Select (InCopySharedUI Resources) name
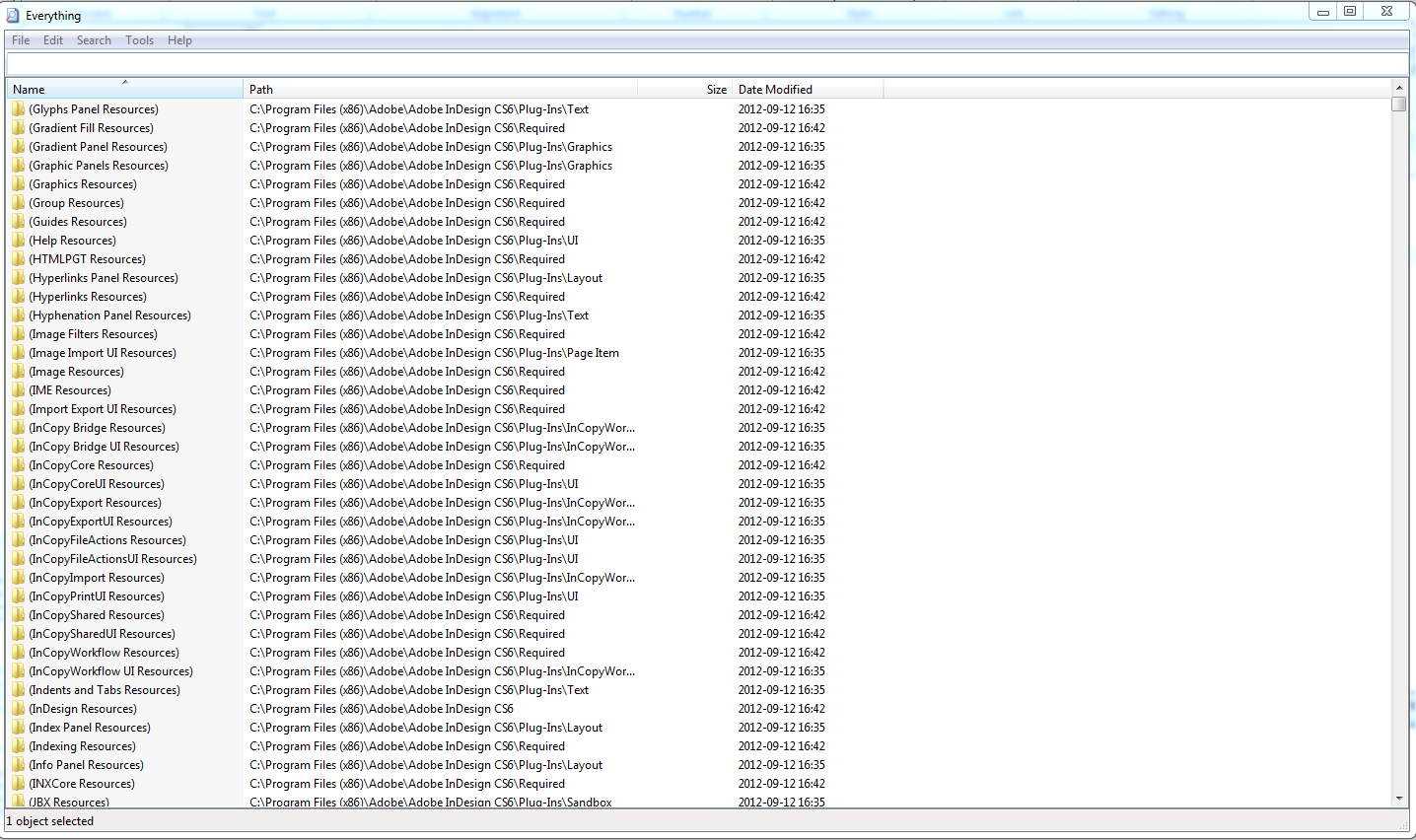1416x840 pixels. click(102, 634)
